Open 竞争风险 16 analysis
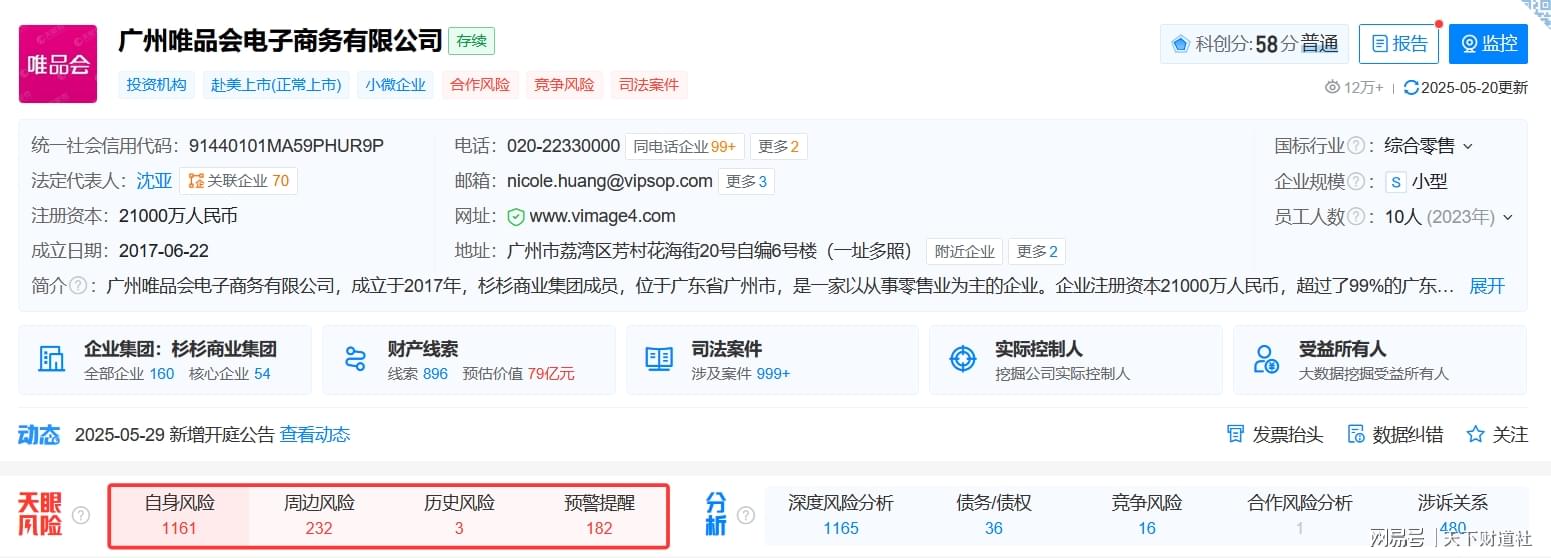 click(1147, 515)
